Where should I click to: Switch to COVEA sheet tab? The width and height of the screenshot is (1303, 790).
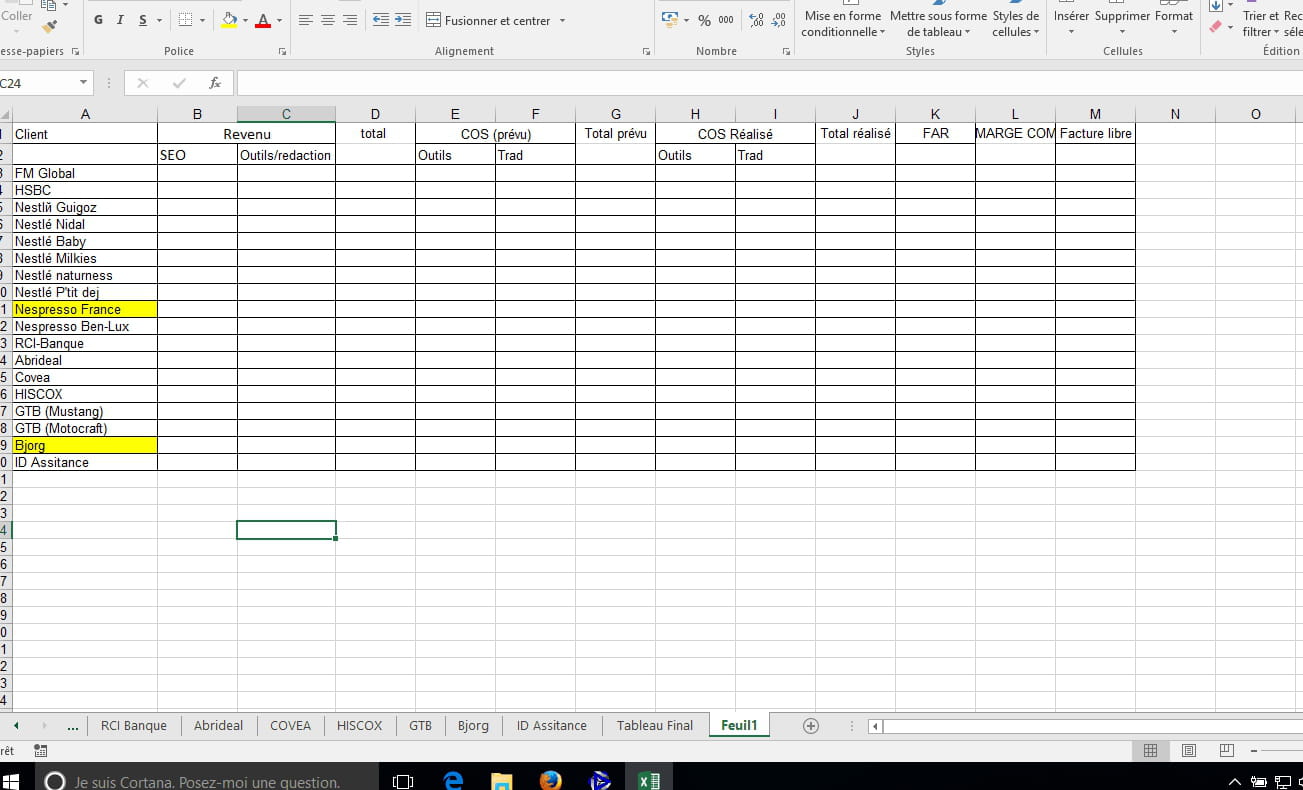click(291, 726)
